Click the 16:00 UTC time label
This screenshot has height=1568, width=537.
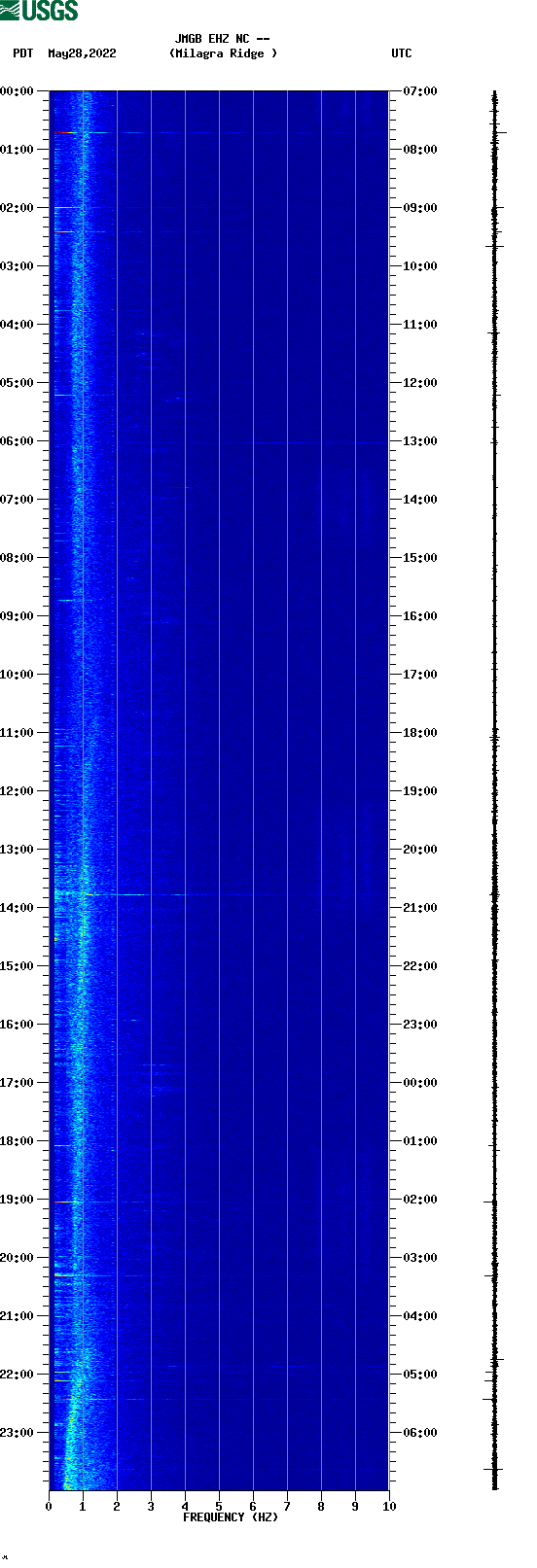click(419, 616)
